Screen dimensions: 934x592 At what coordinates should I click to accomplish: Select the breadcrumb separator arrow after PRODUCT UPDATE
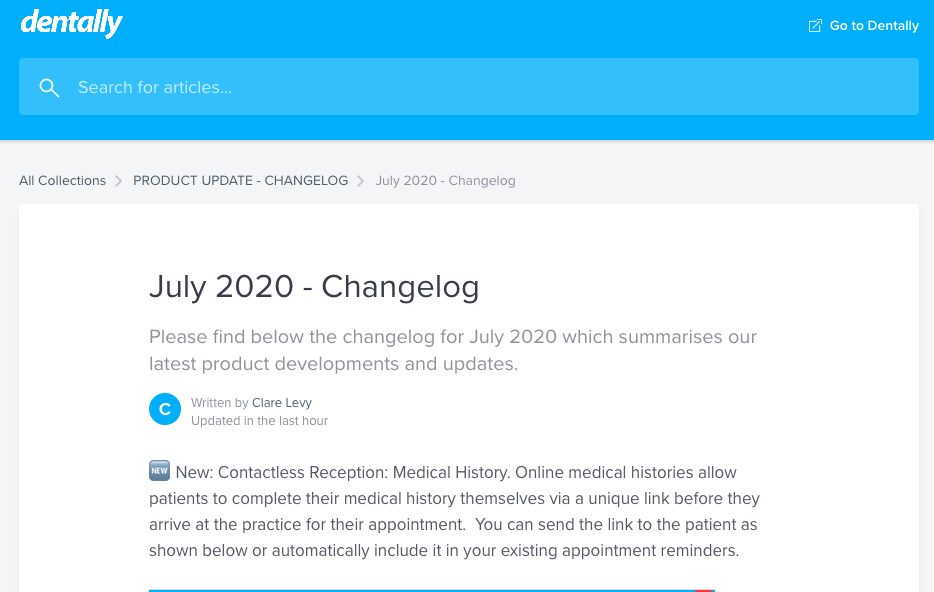pos(361,181)
